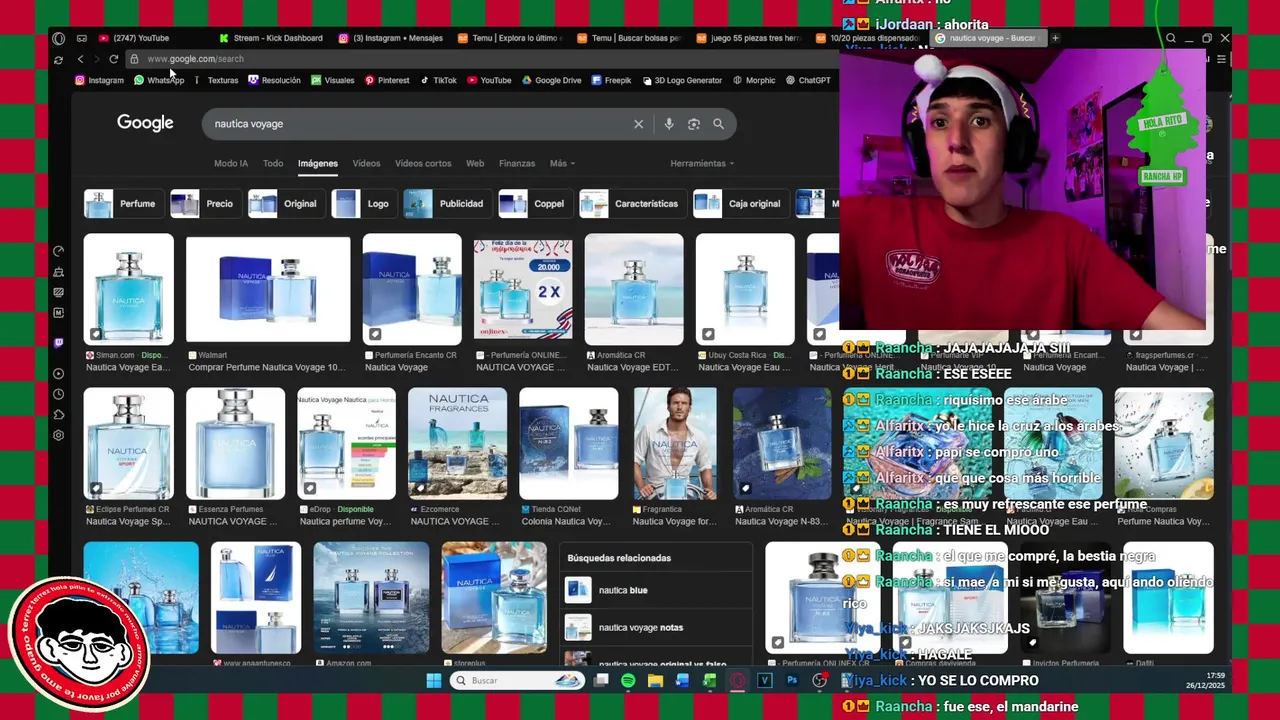Screen dimensions: 1280x720
Task: Open the Siman.com Nautica Voyage image
Action: 128,290
